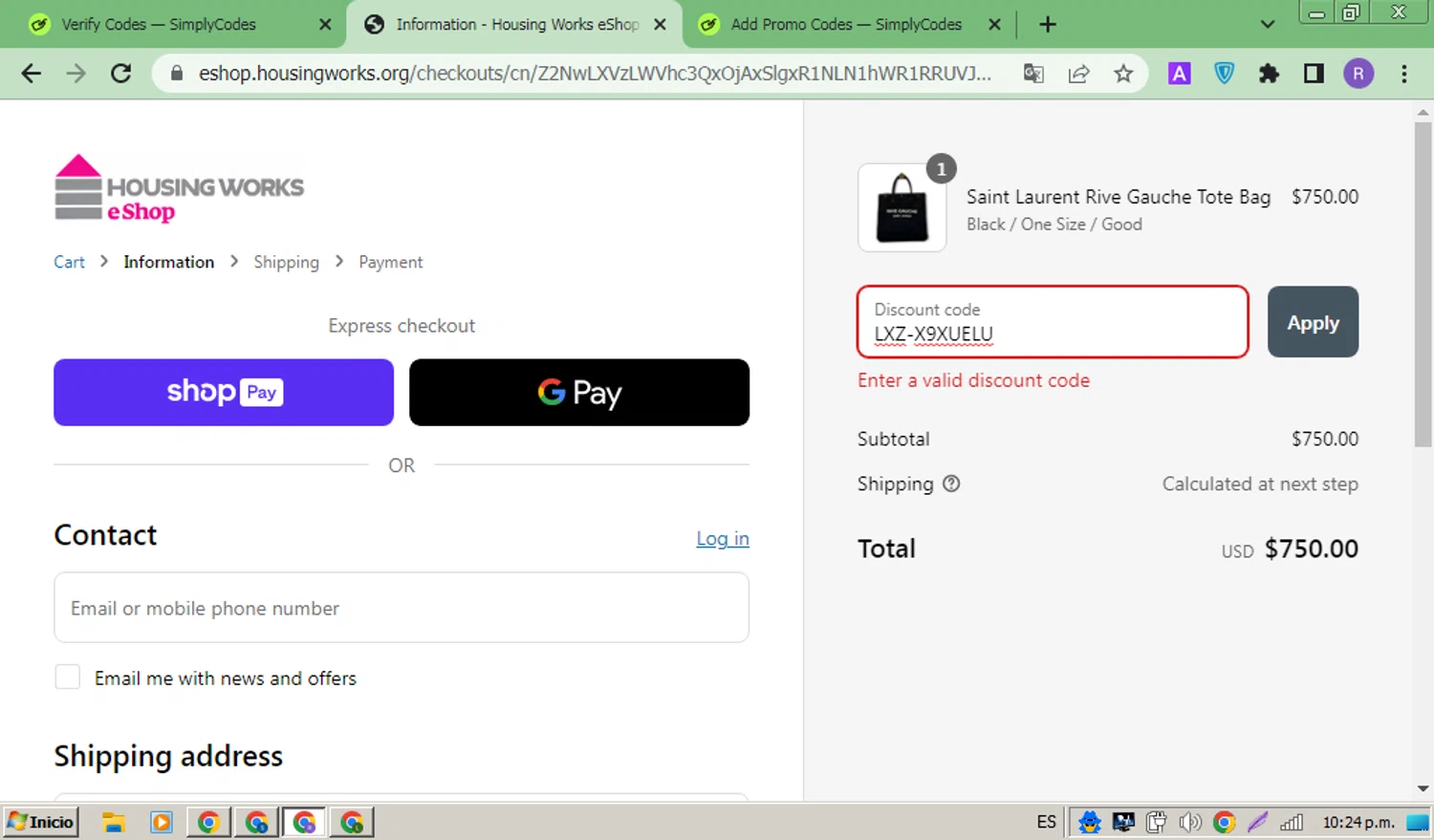Click the taskbar clock 10:24 p.m.

point(1358,822)
